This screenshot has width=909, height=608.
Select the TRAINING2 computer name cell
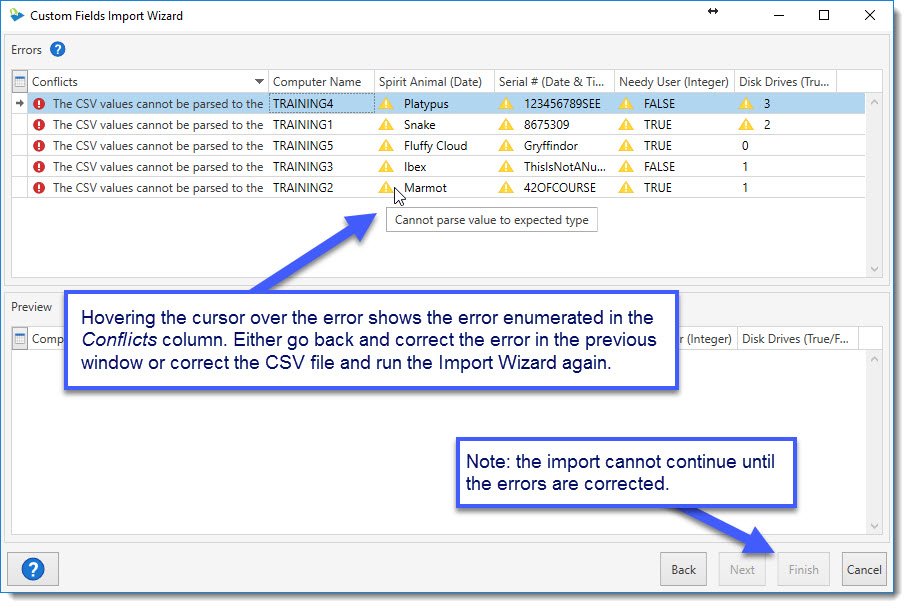pos(321,188)
